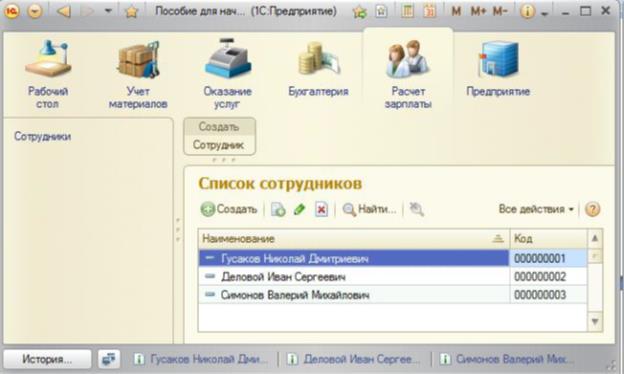Expand dropdown arrow next to info icon

(545, 14)
